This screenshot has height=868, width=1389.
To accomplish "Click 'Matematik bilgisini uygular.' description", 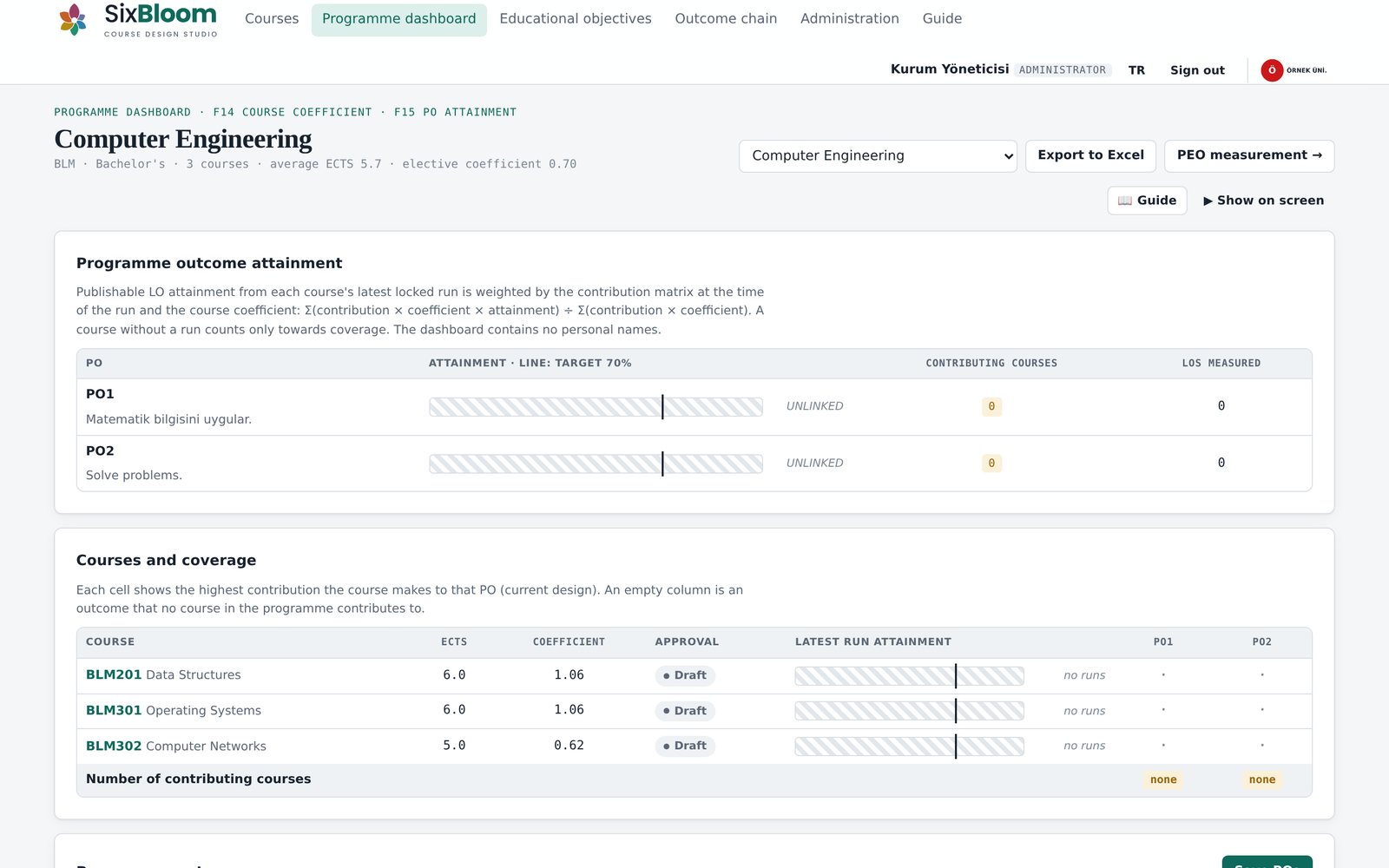I will [168, 419].
